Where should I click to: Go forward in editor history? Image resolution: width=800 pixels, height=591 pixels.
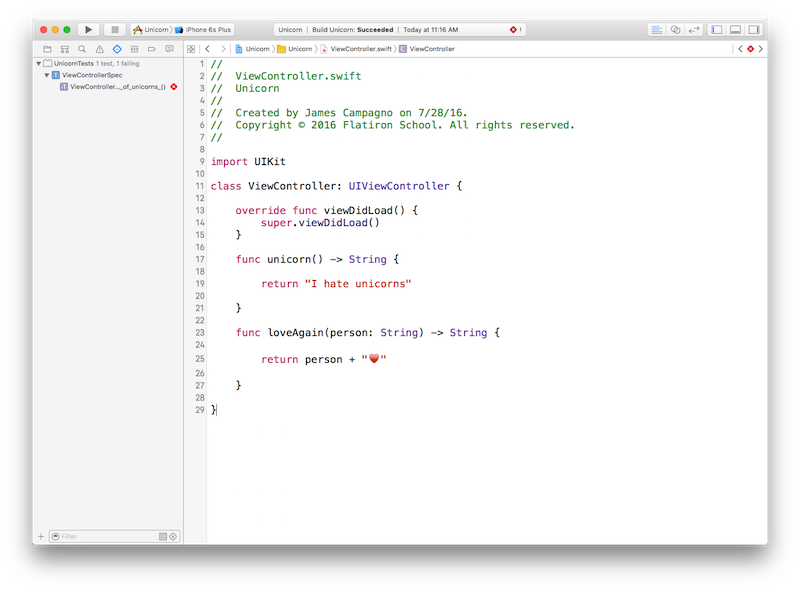[223, 49]
